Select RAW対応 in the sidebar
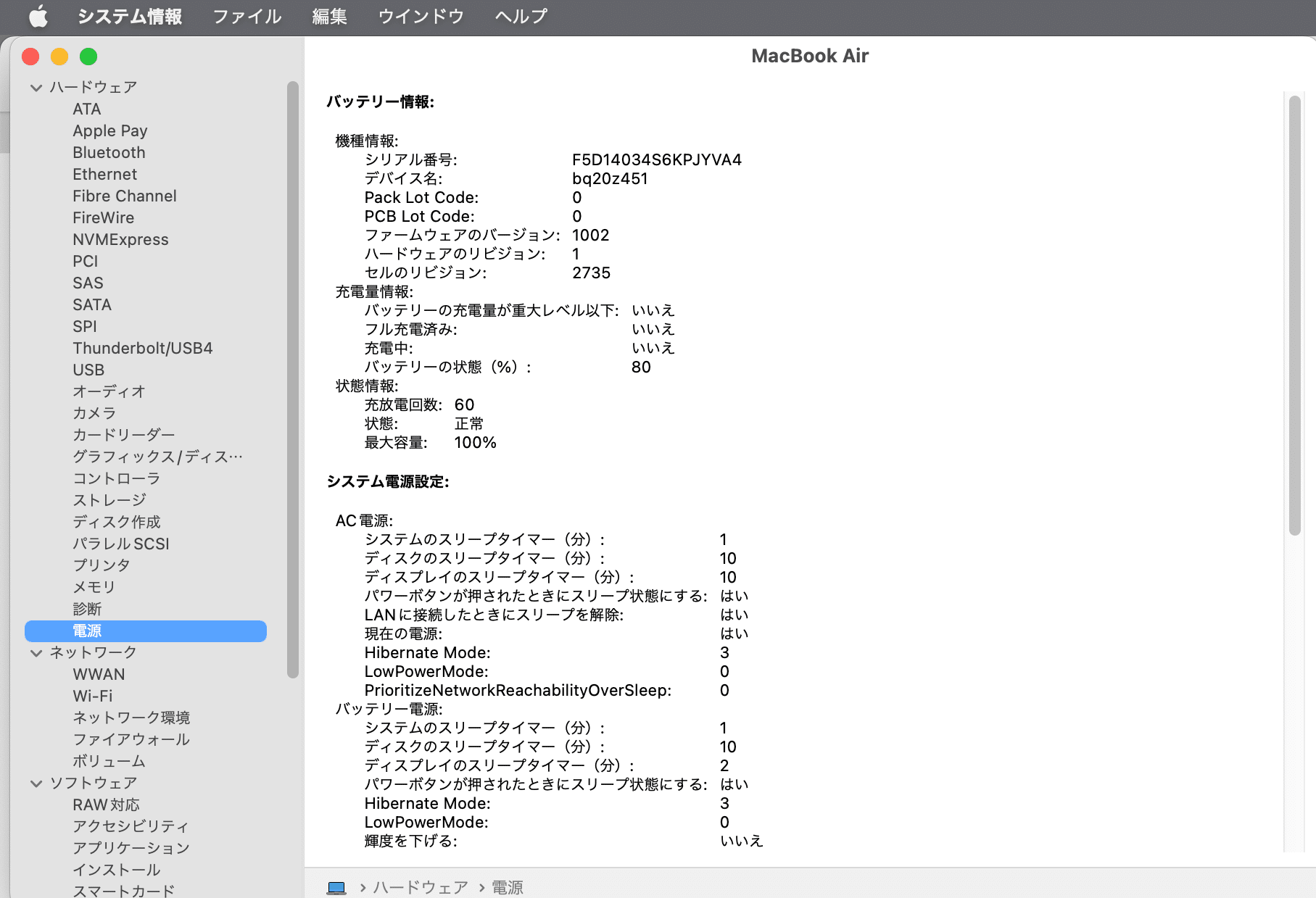The height and width of the screenshot is (898, 1316). coord(107,805)
